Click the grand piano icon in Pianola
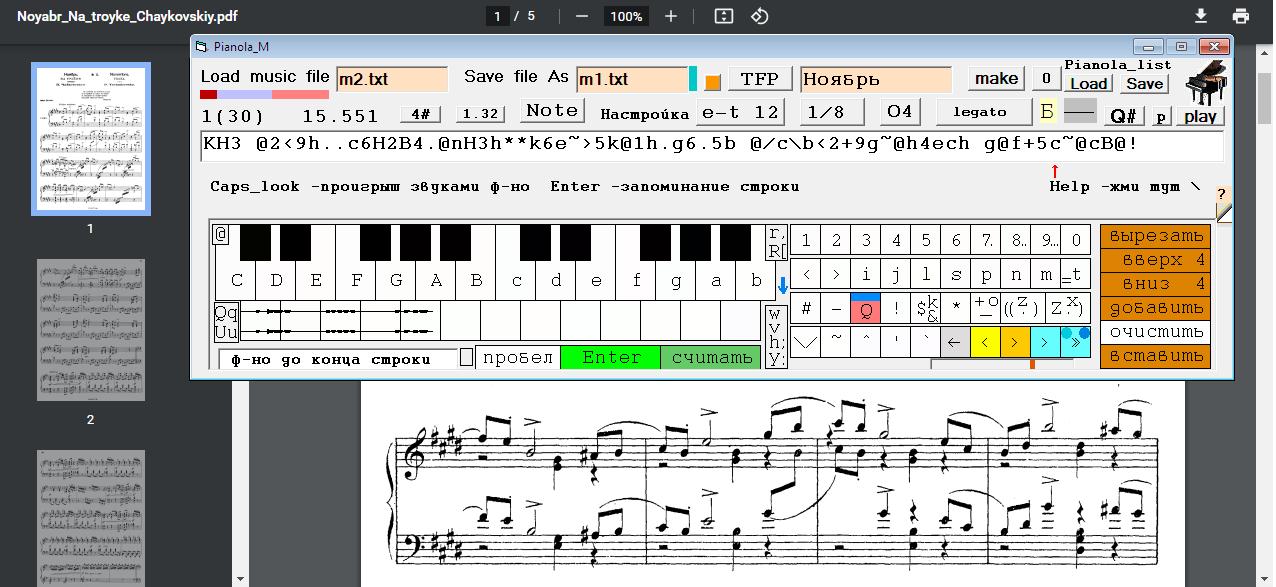This screenshot has width=1276, height=587. (x=1207, y=85)
